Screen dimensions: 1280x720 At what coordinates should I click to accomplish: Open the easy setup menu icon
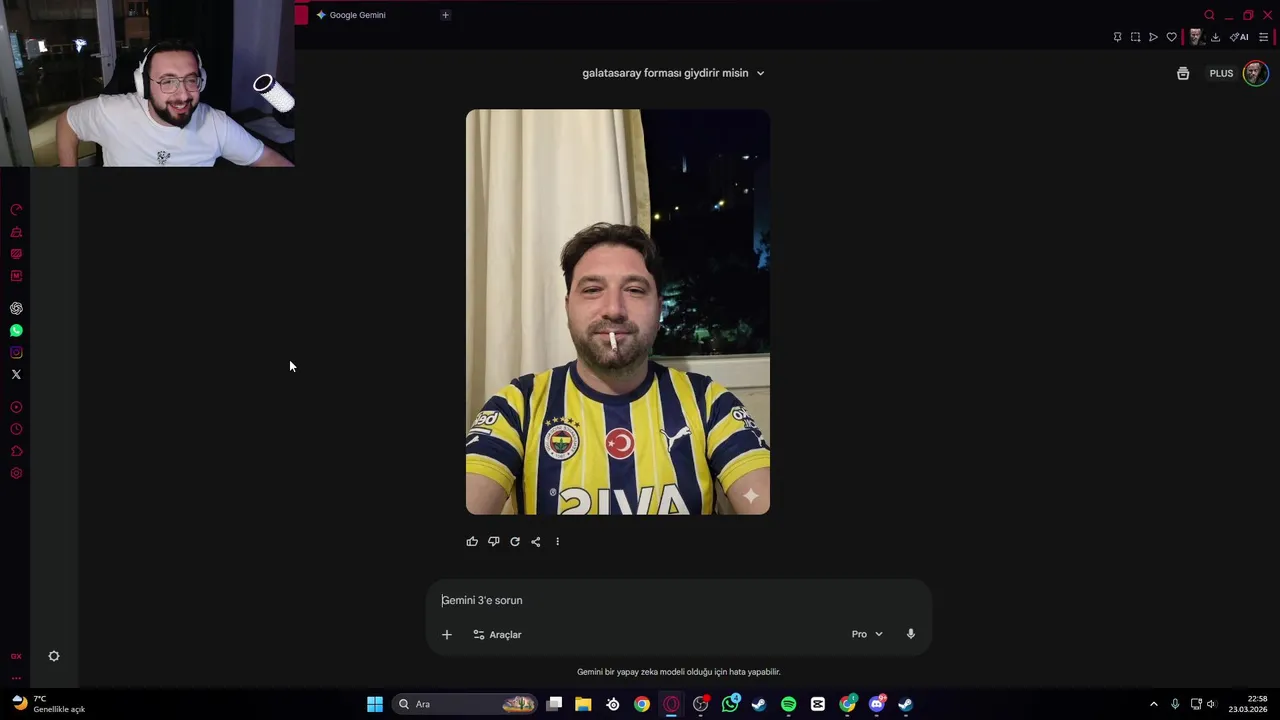(x=1263, y=37)
